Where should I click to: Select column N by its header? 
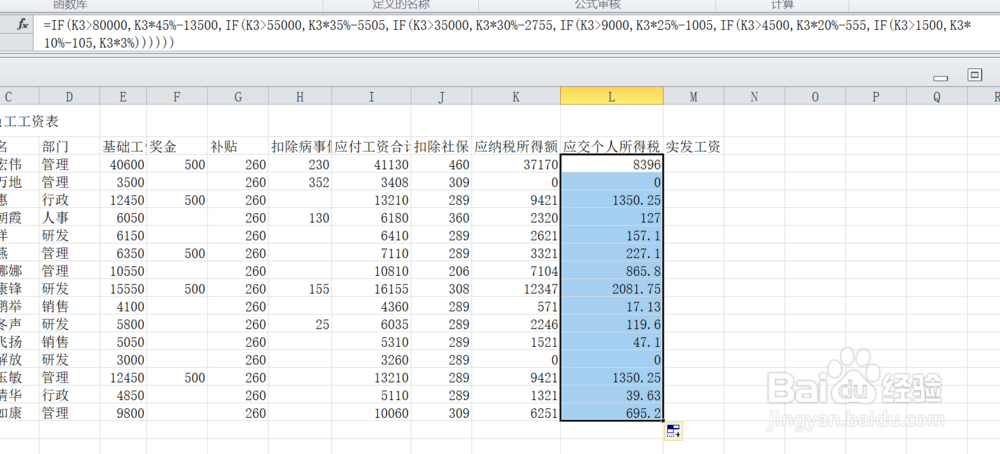754,96
